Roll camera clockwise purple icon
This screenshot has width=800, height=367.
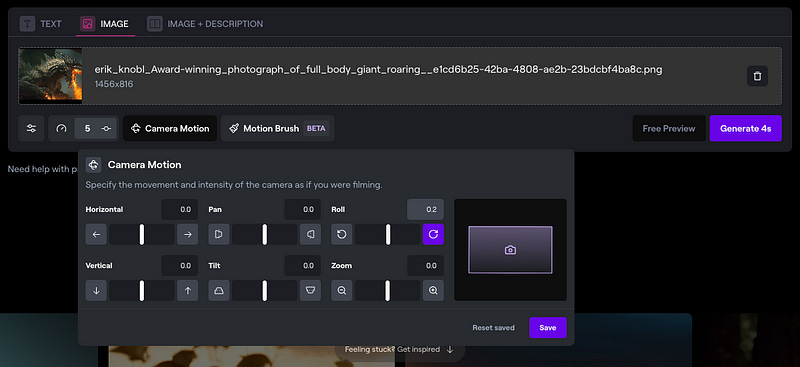pos(433,234)
